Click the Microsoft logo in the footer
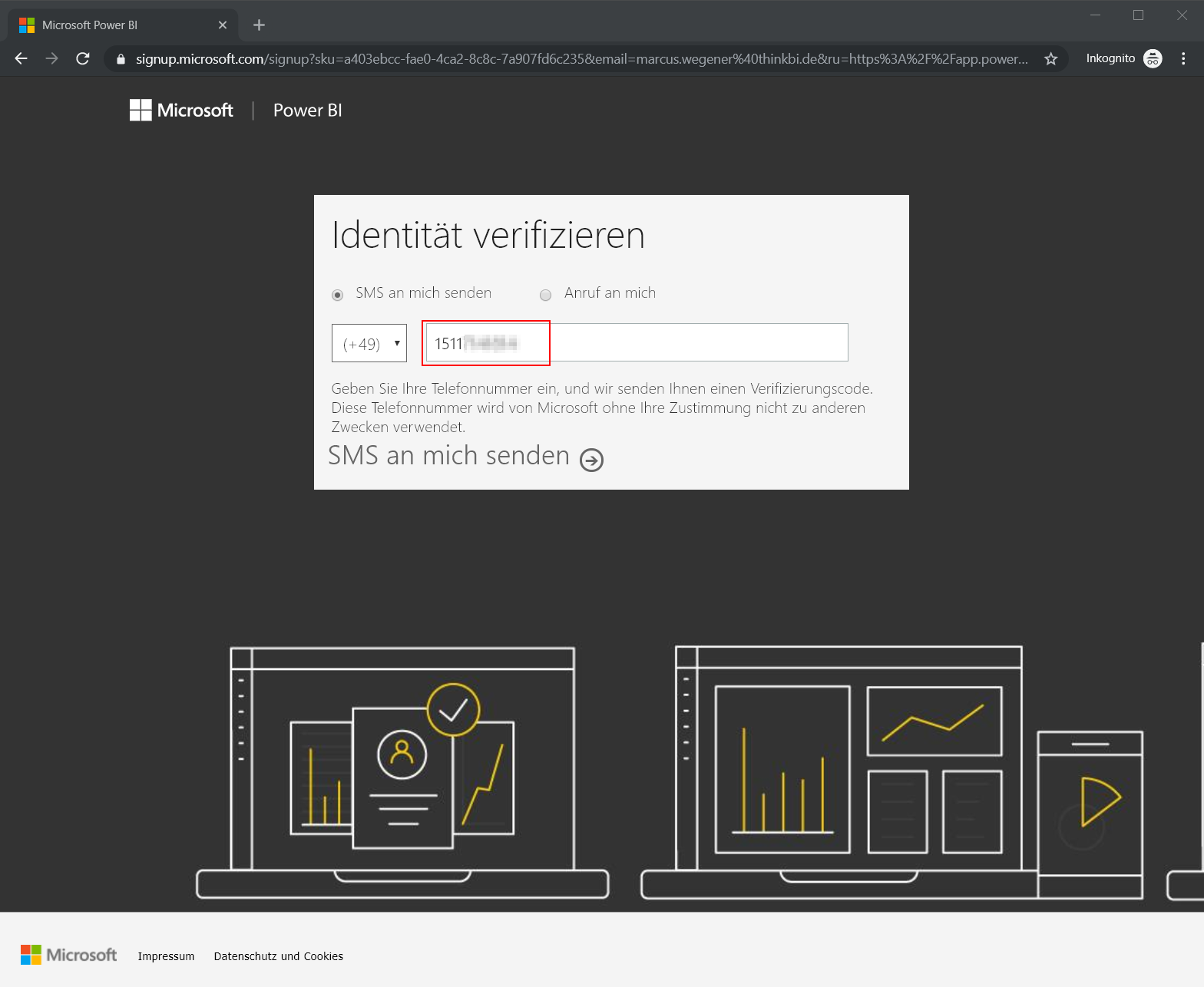 pos(69,955)
